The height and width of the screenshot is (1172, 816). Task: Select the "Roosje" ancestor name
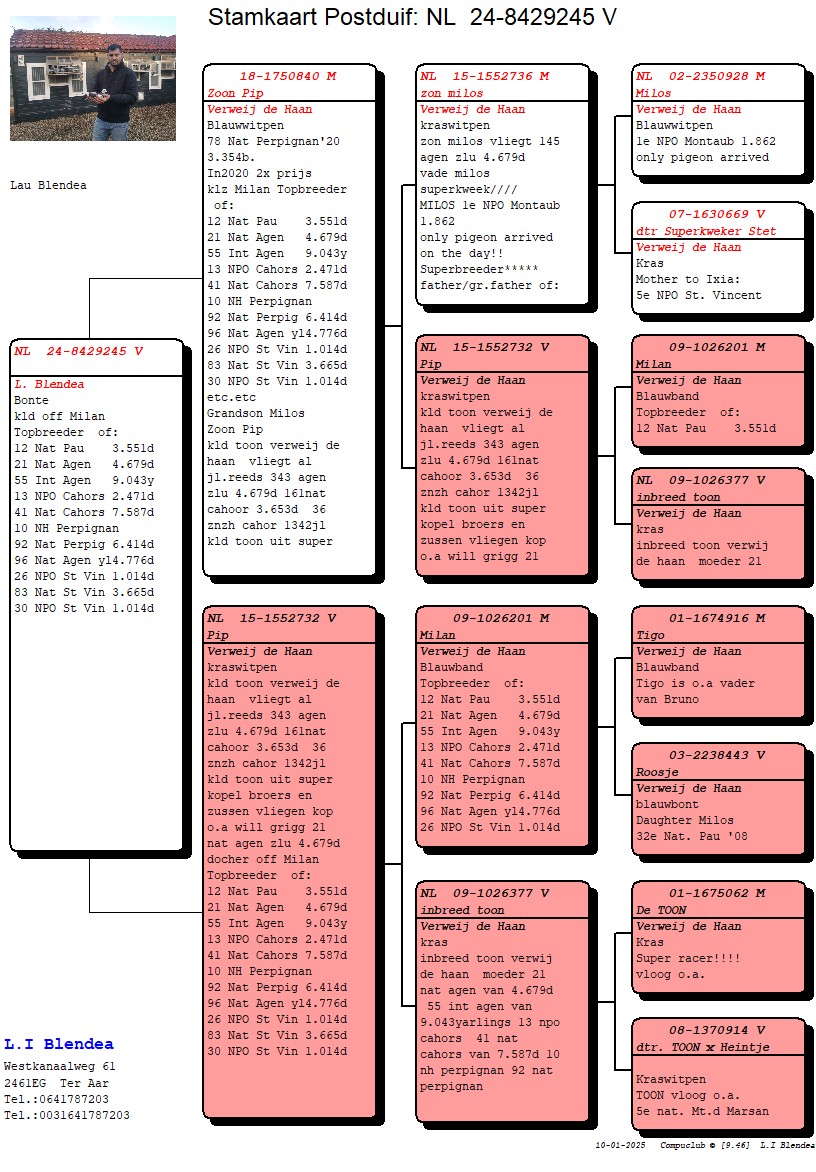pos(656,772)
